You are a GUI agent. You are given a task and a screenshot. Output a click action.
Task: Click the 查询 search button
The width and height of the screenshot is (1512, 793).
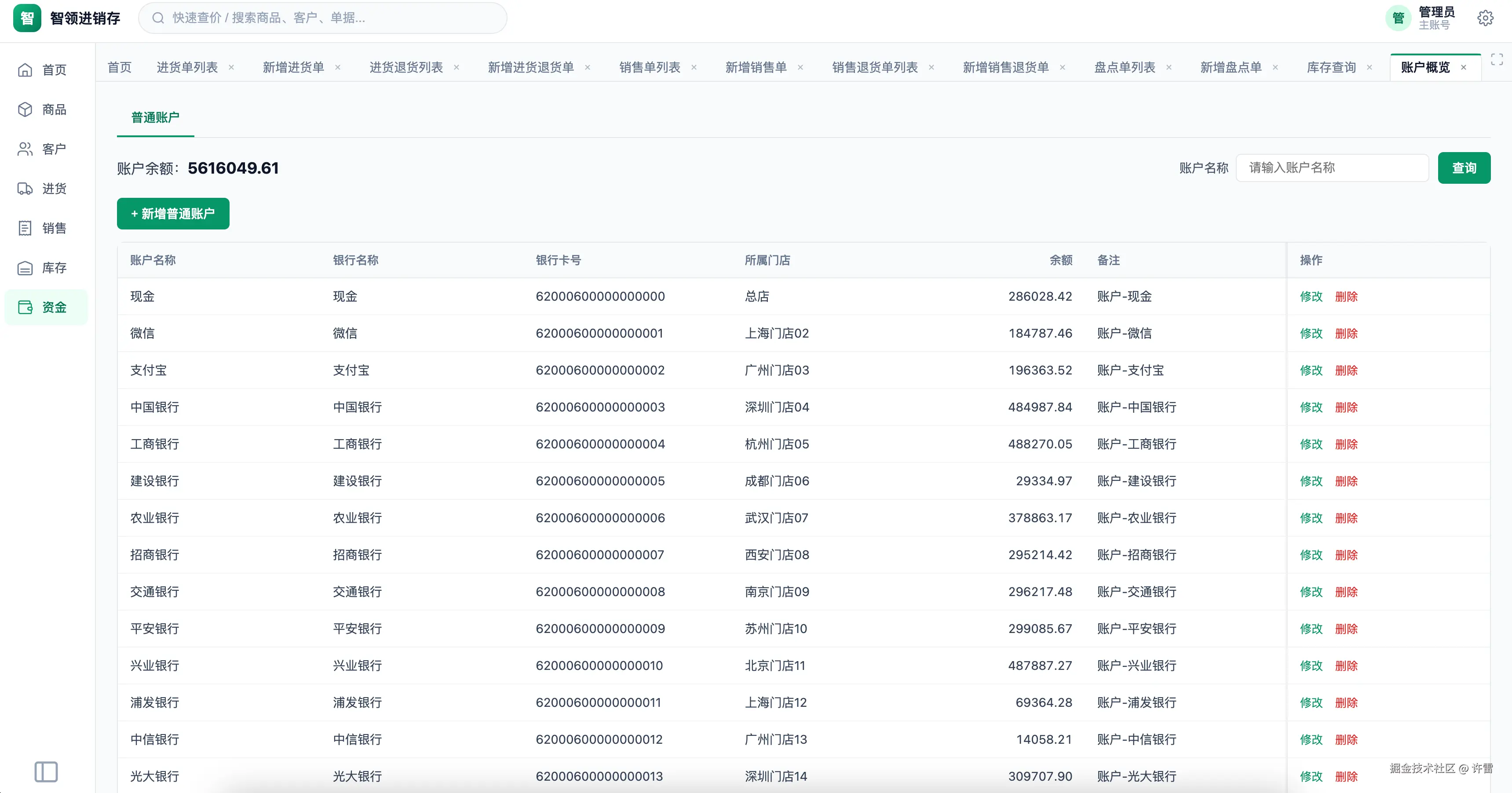[x=1464, y=168]
